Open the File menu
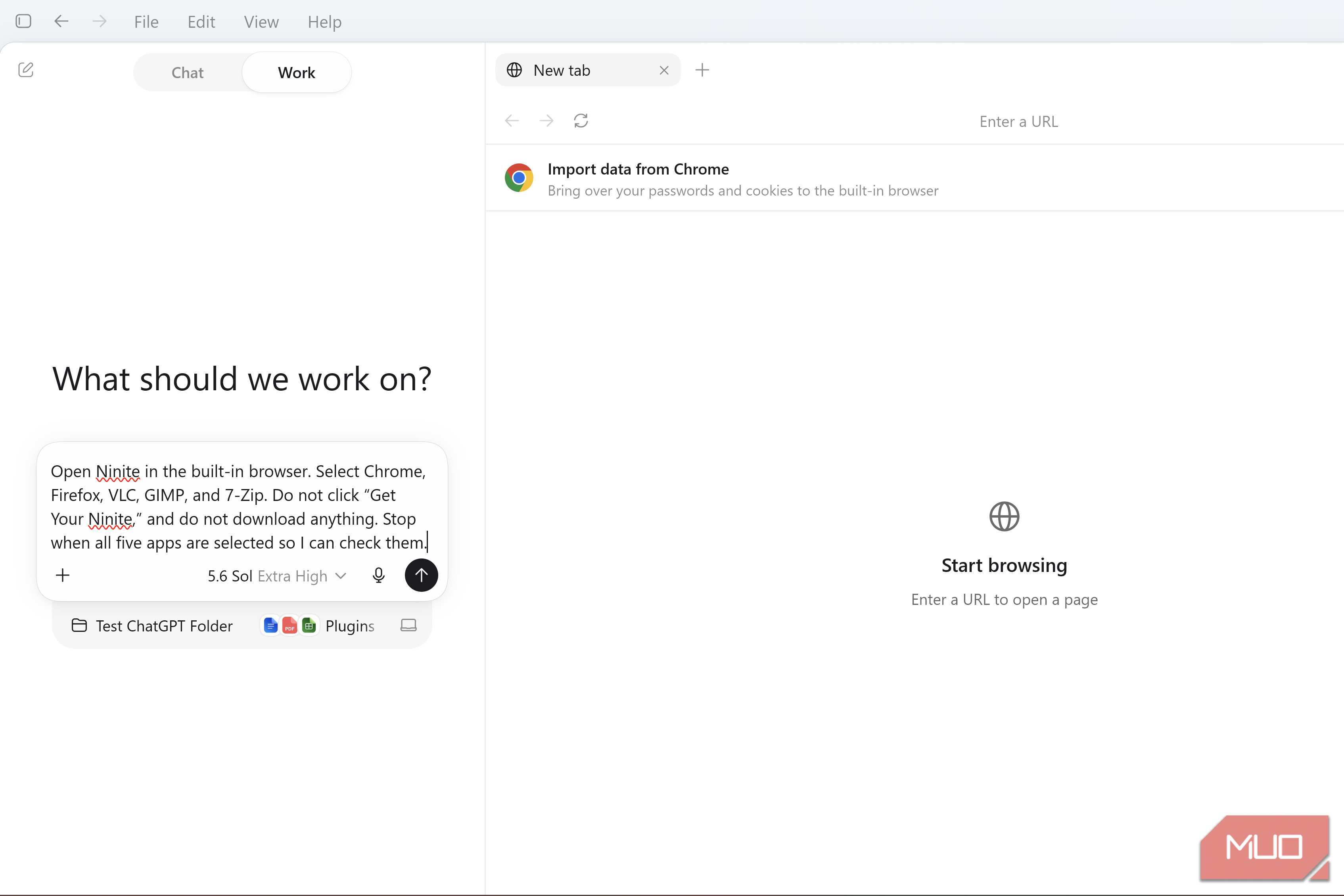 click(x=146, y=22)
